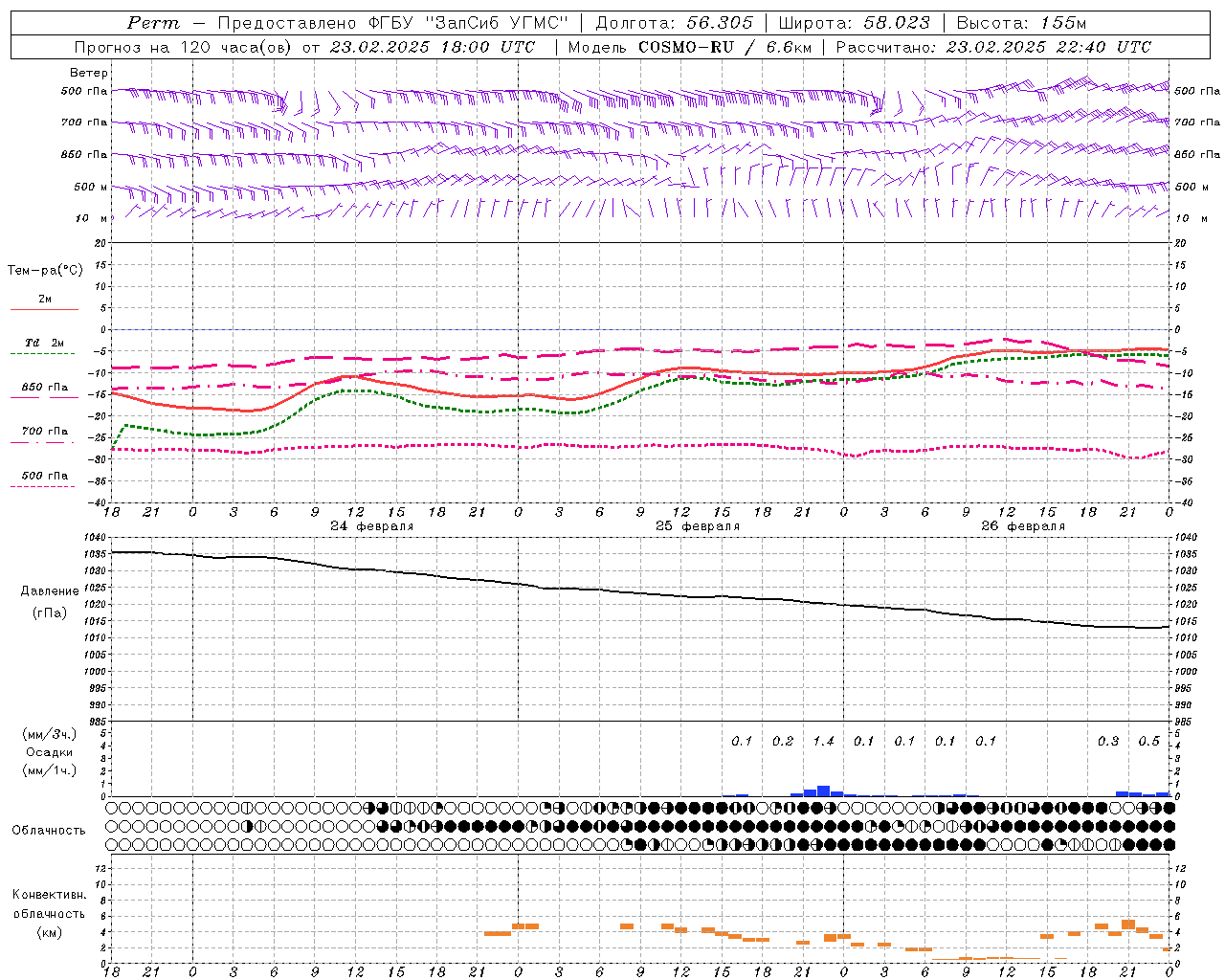
Task: Click the "Облачность" cloud cover label
Action: [48, 831]
